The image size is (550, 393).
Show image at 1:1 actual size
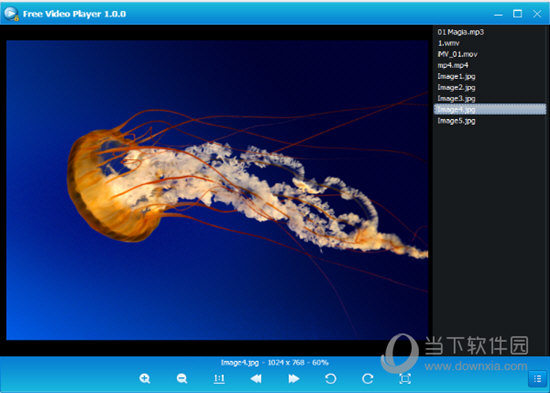tap(219, 378)
